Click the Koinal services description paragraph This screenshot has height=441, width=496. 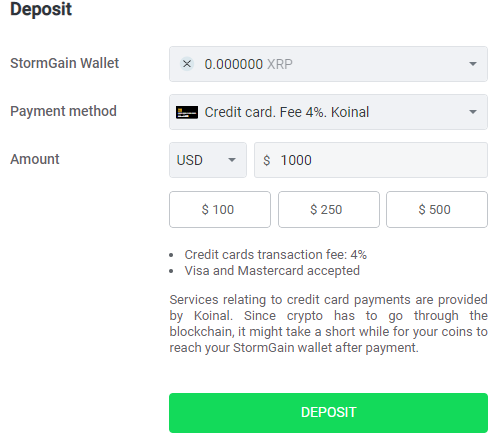coord(328,324)
